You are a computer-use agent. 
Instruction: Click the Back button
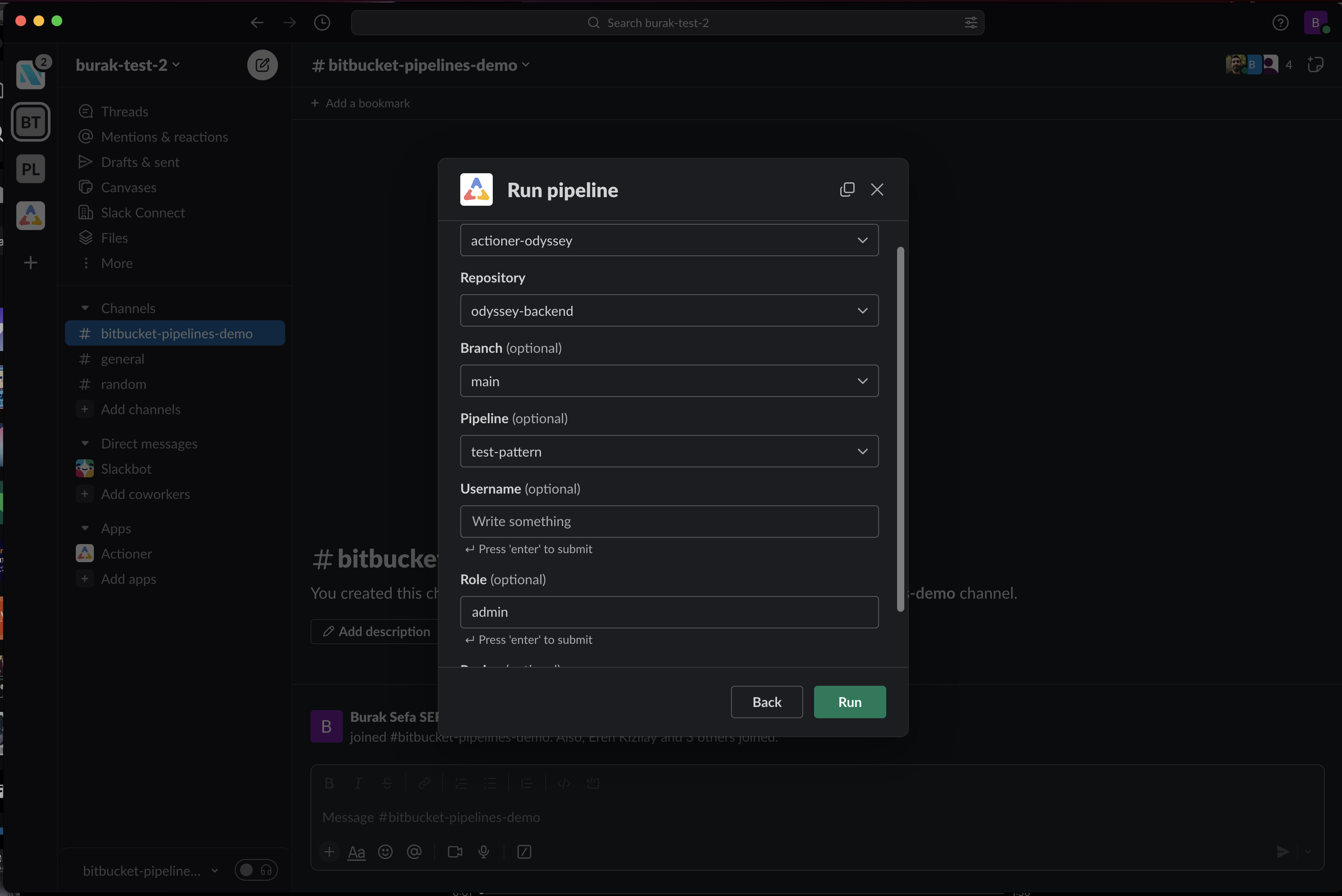767,702
